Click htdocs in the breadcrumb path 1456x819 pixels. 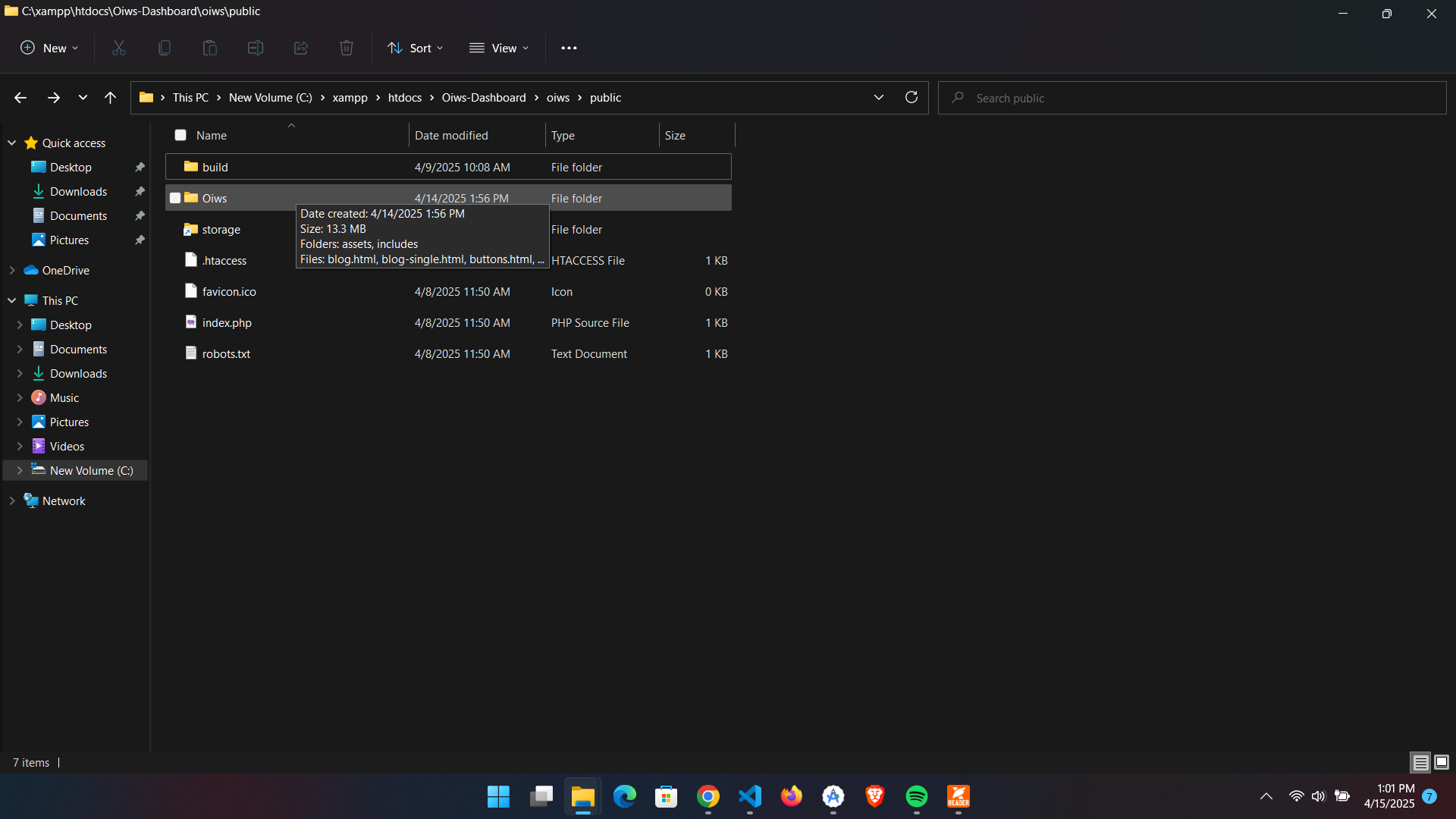point(404,97)
